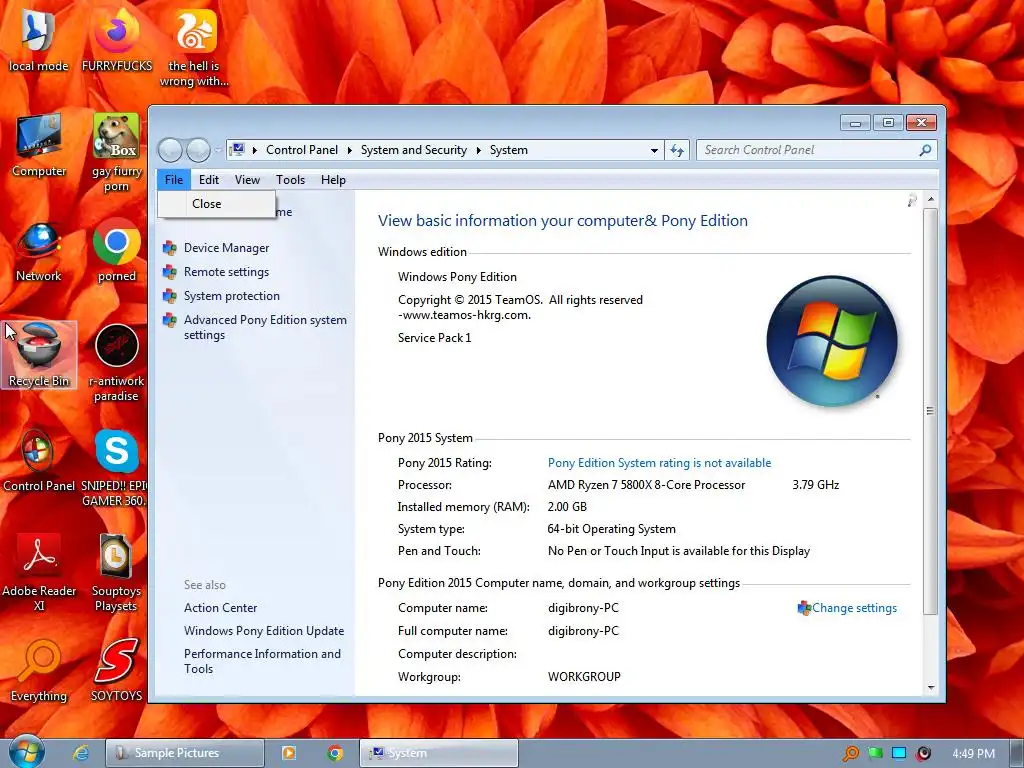The image size is (1024, 768).
Task: Launch the Chrome shortcut labeled porned
Action: tap(116, 251)
